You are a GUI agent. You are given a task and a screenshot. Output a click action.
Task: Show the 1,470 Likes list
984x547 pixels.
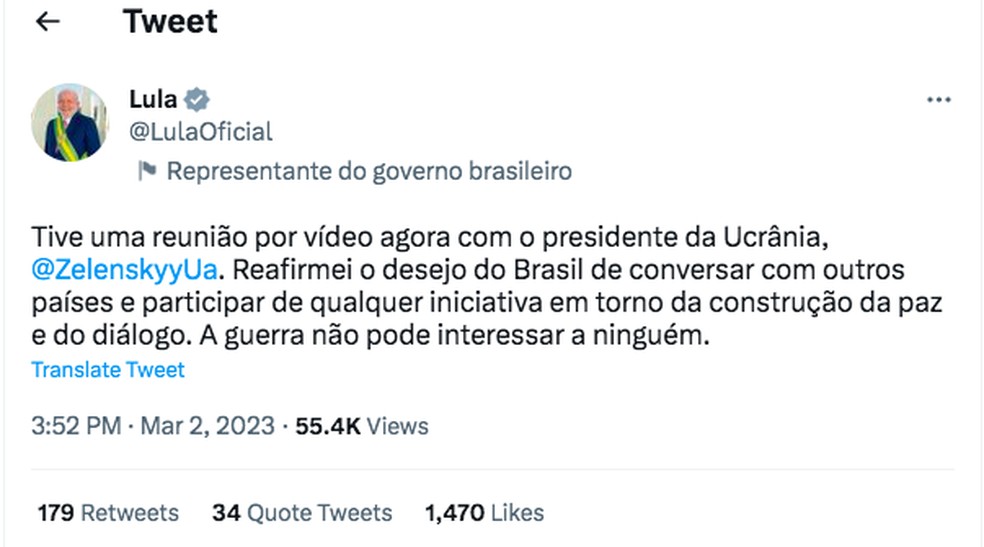[484, 513]
